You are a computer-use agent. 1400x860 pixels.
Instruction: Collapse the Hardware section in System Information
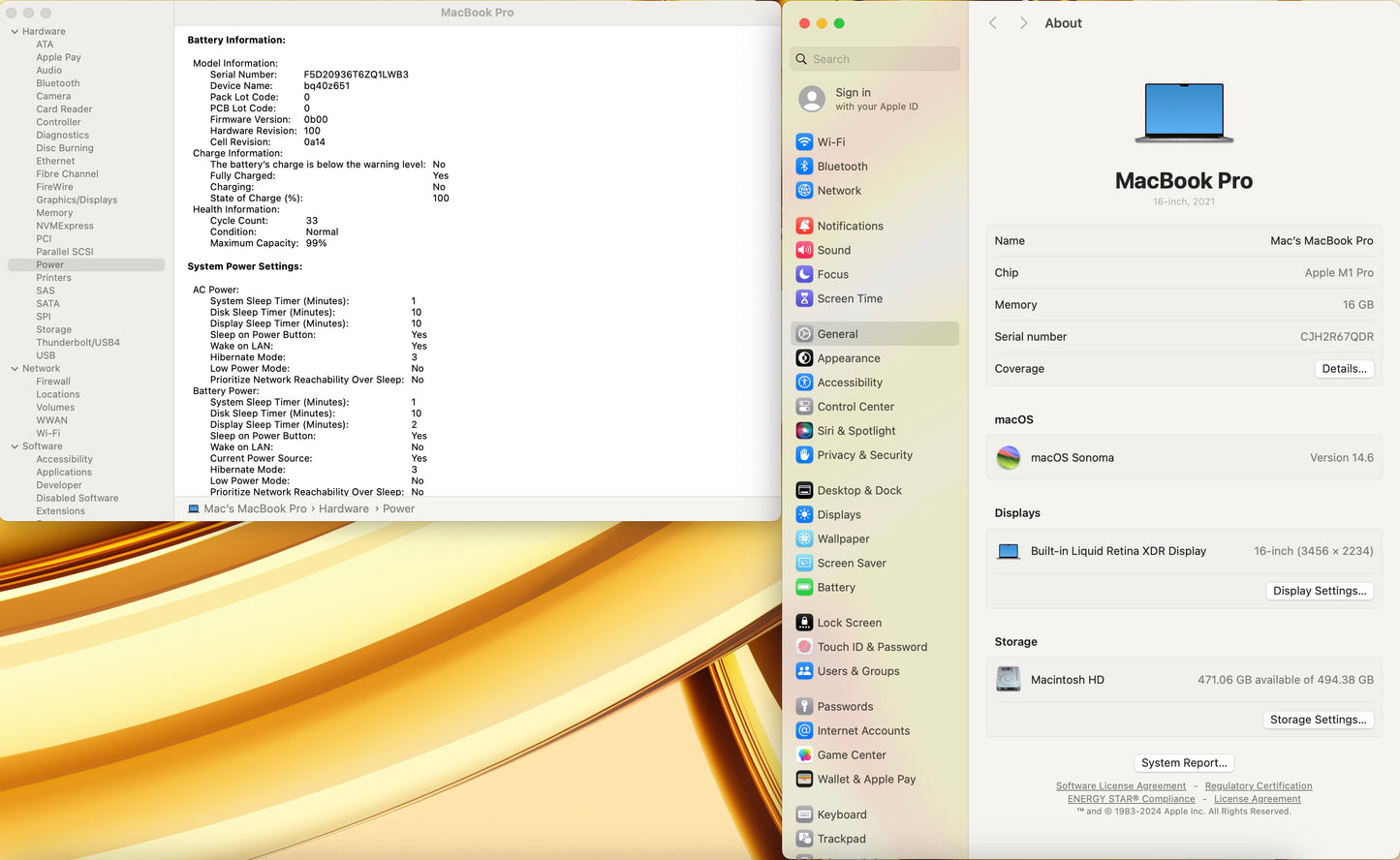pyautogui.click(x=15, y=32)
